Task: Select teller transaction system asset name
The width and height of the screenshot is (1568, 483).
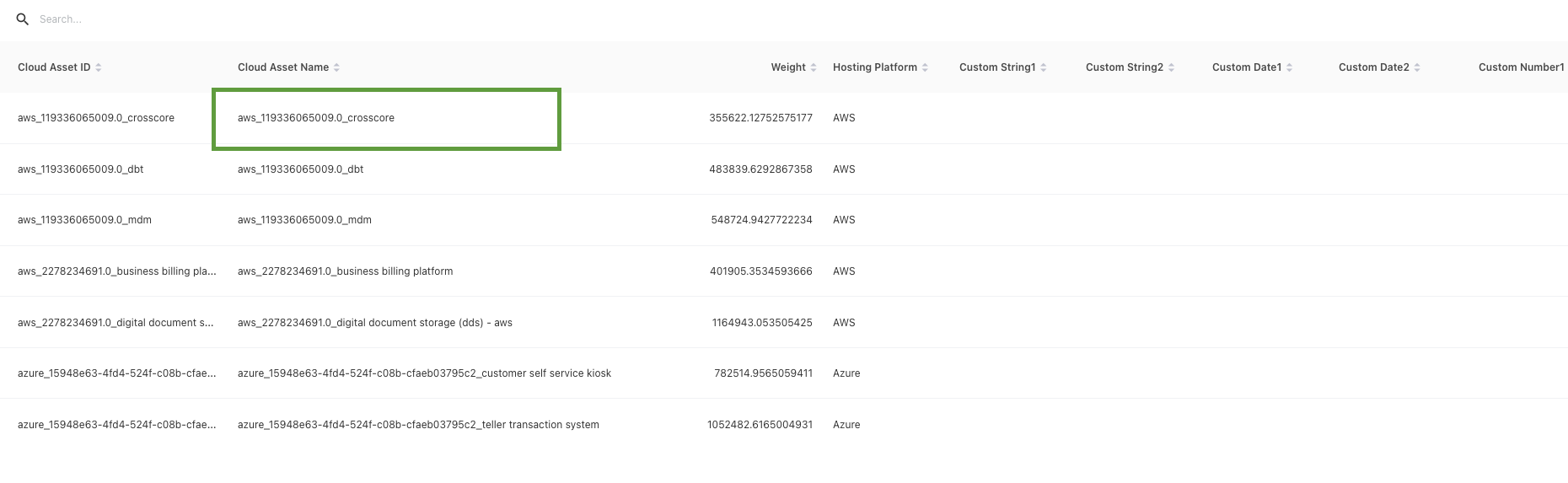Action: (x=418, y=425)
